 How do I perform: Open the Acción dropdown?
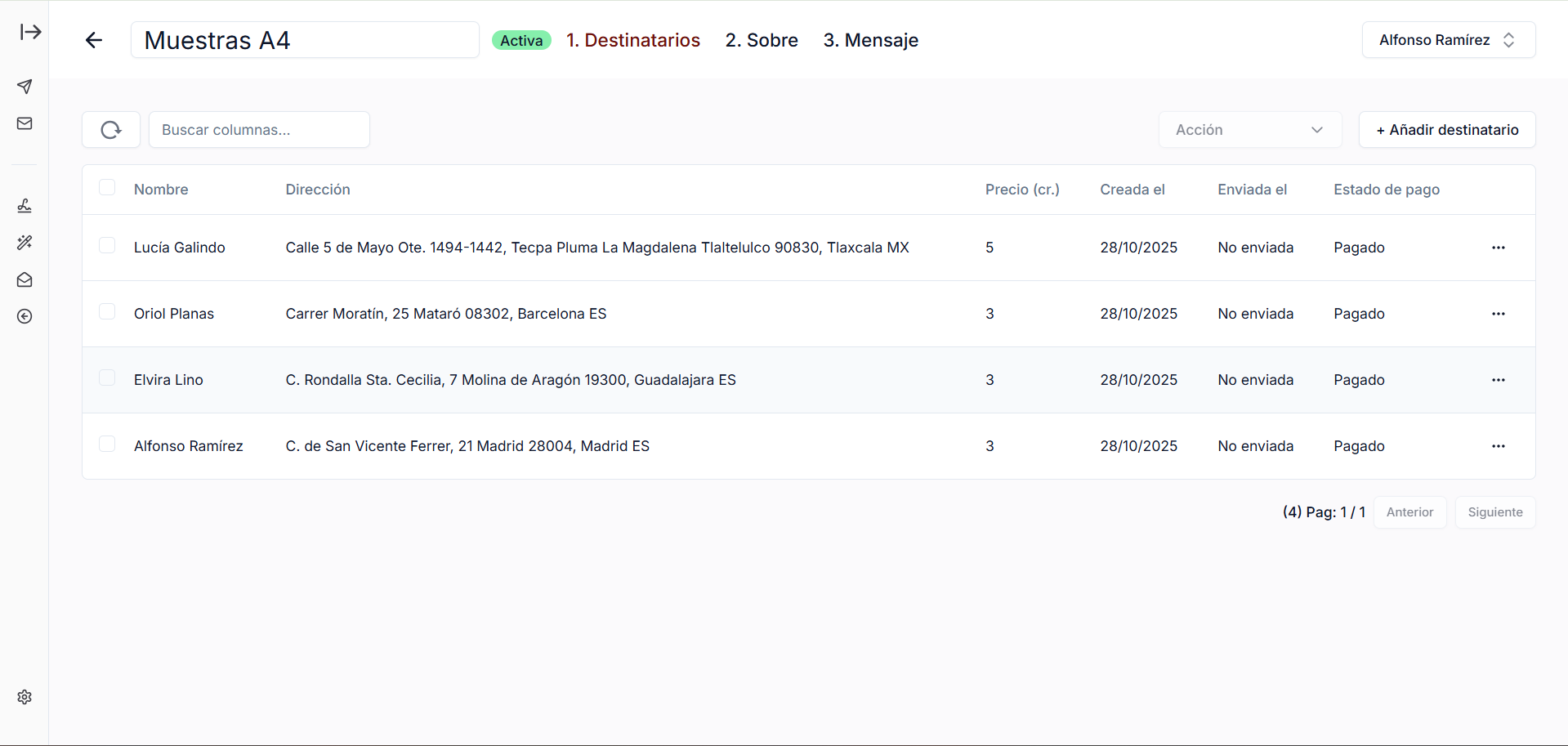1250,130
